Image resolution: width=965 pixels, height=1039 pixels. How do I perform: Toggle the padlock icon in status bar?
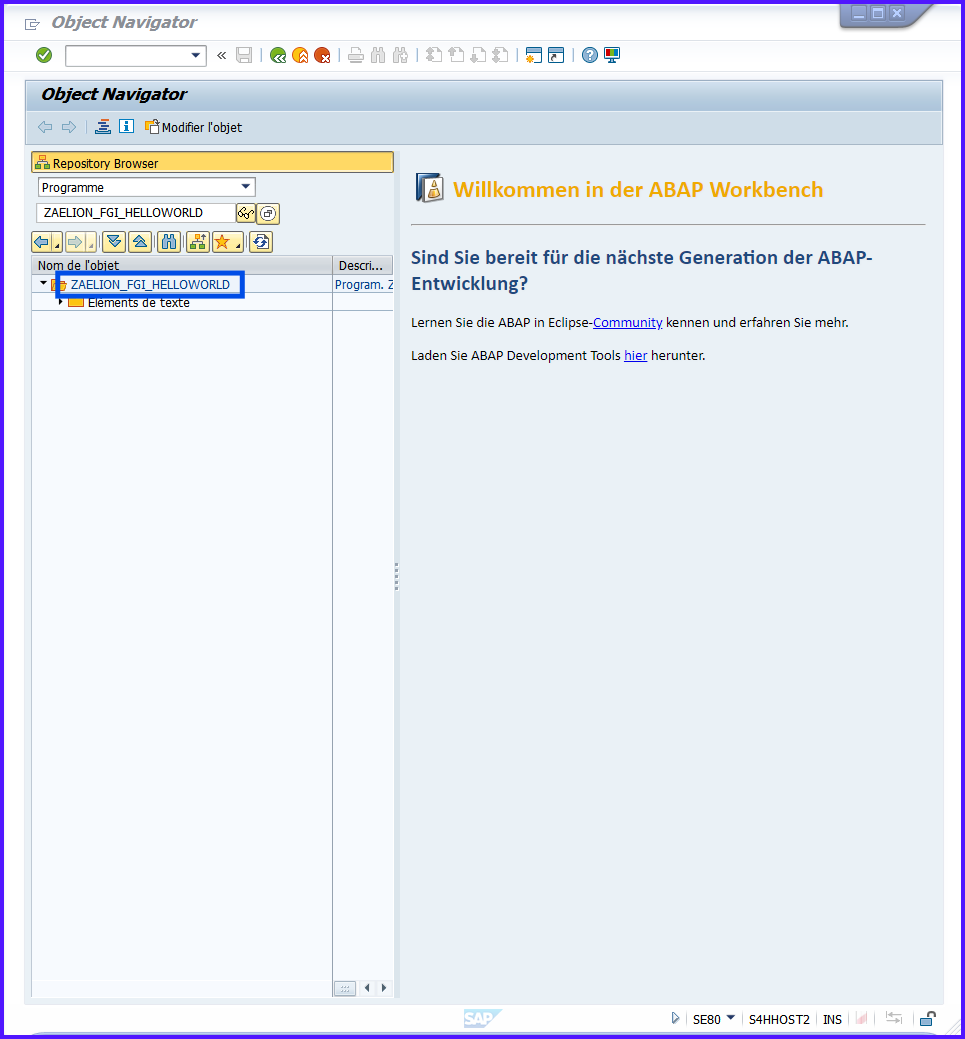(x=927, y=1019)
